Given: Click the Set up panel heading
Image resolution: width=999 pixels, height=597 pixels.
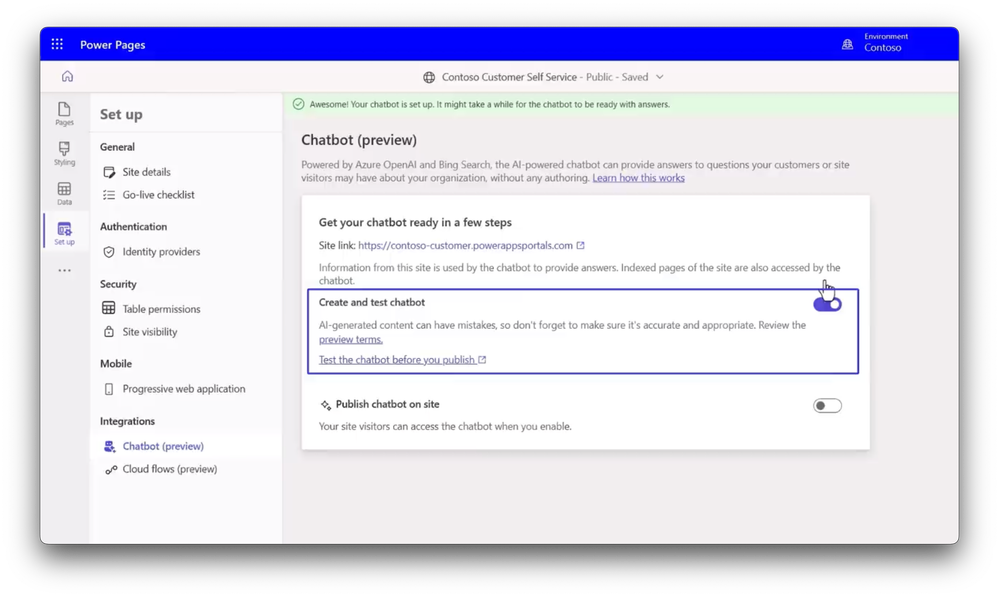Looking at the screenshot, I should click(x=121, y=115).
